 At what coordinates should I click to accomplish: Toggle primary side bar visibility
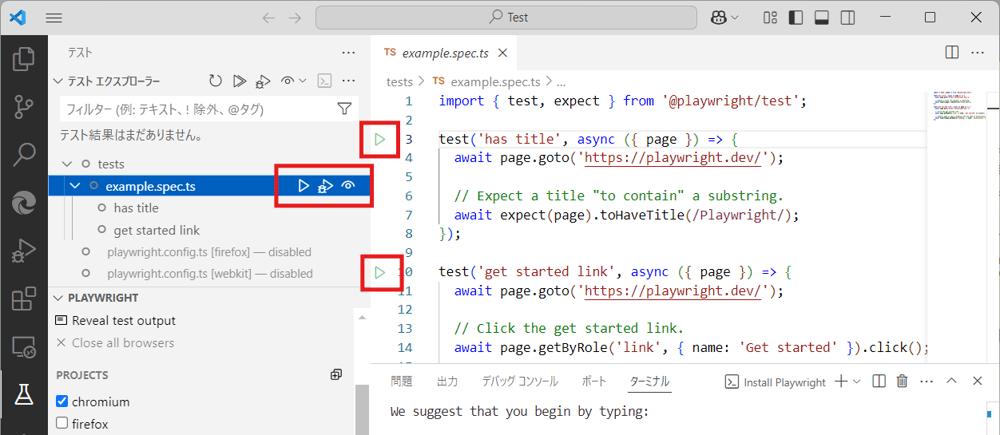click(x=795, y=18)
